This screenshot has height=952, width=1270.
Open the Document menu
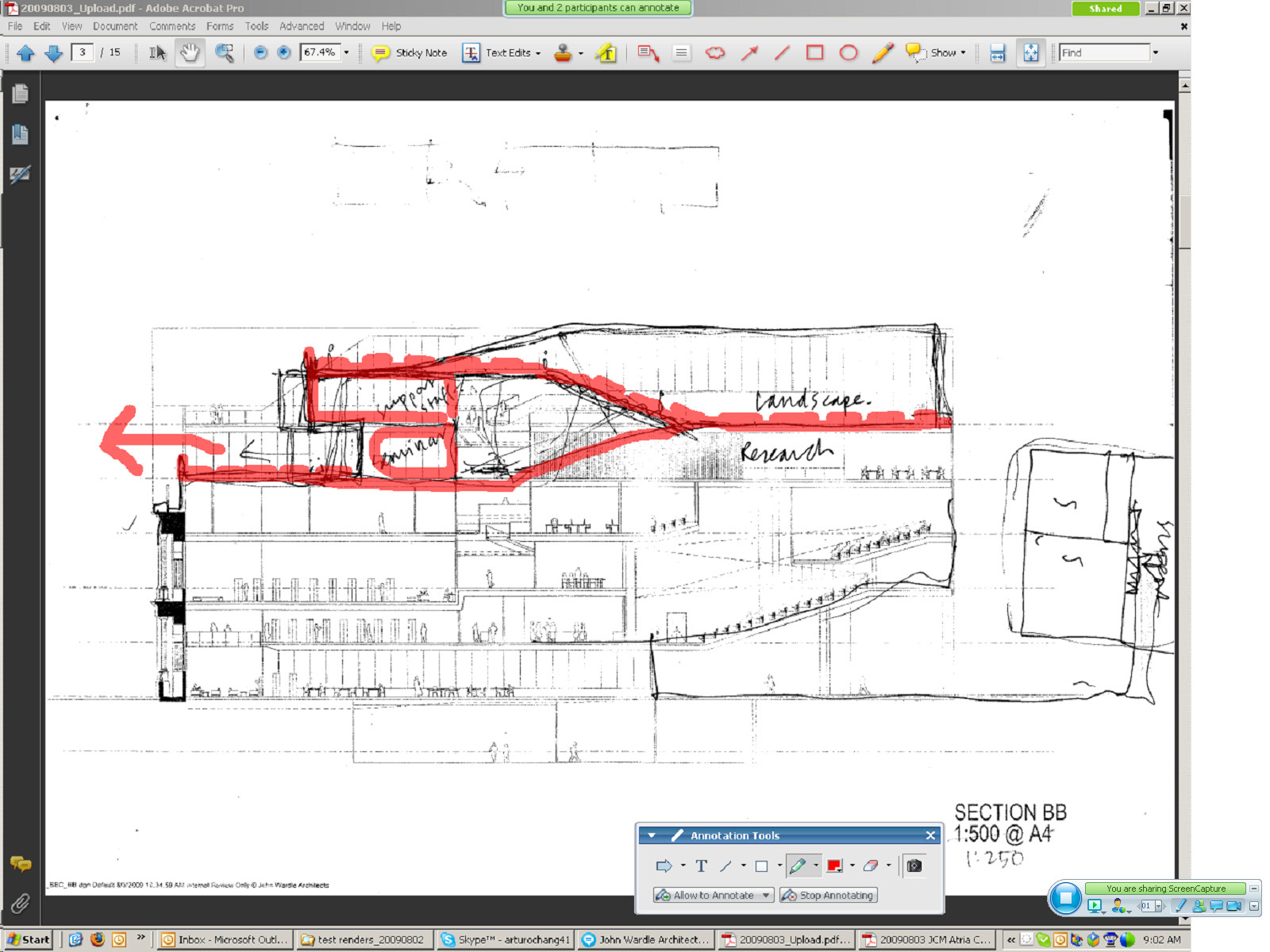115,26
